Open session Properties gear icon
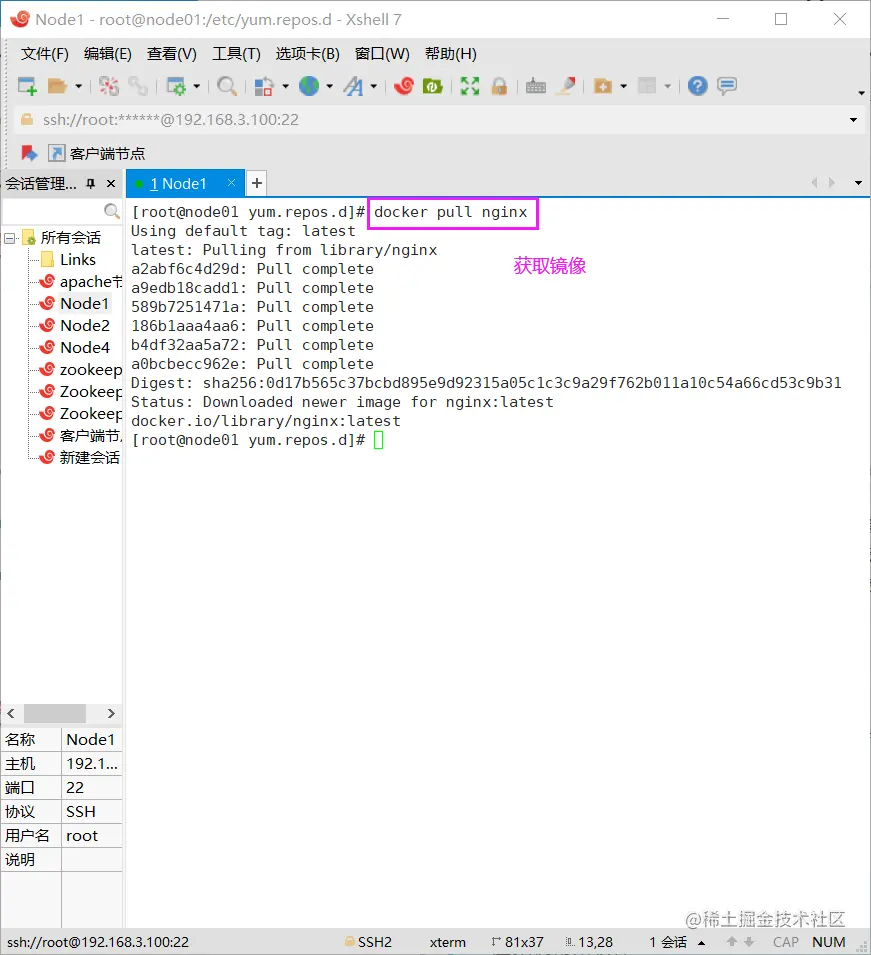This screenshot has width=871, height=955. point(176,86)
